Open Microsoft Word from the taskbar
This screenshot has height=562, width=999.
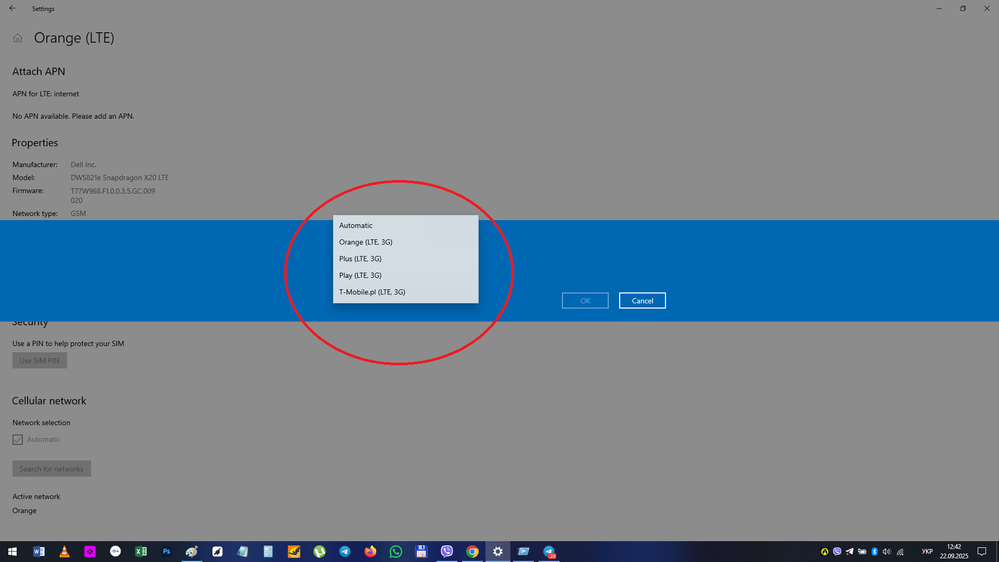point(39,552)
